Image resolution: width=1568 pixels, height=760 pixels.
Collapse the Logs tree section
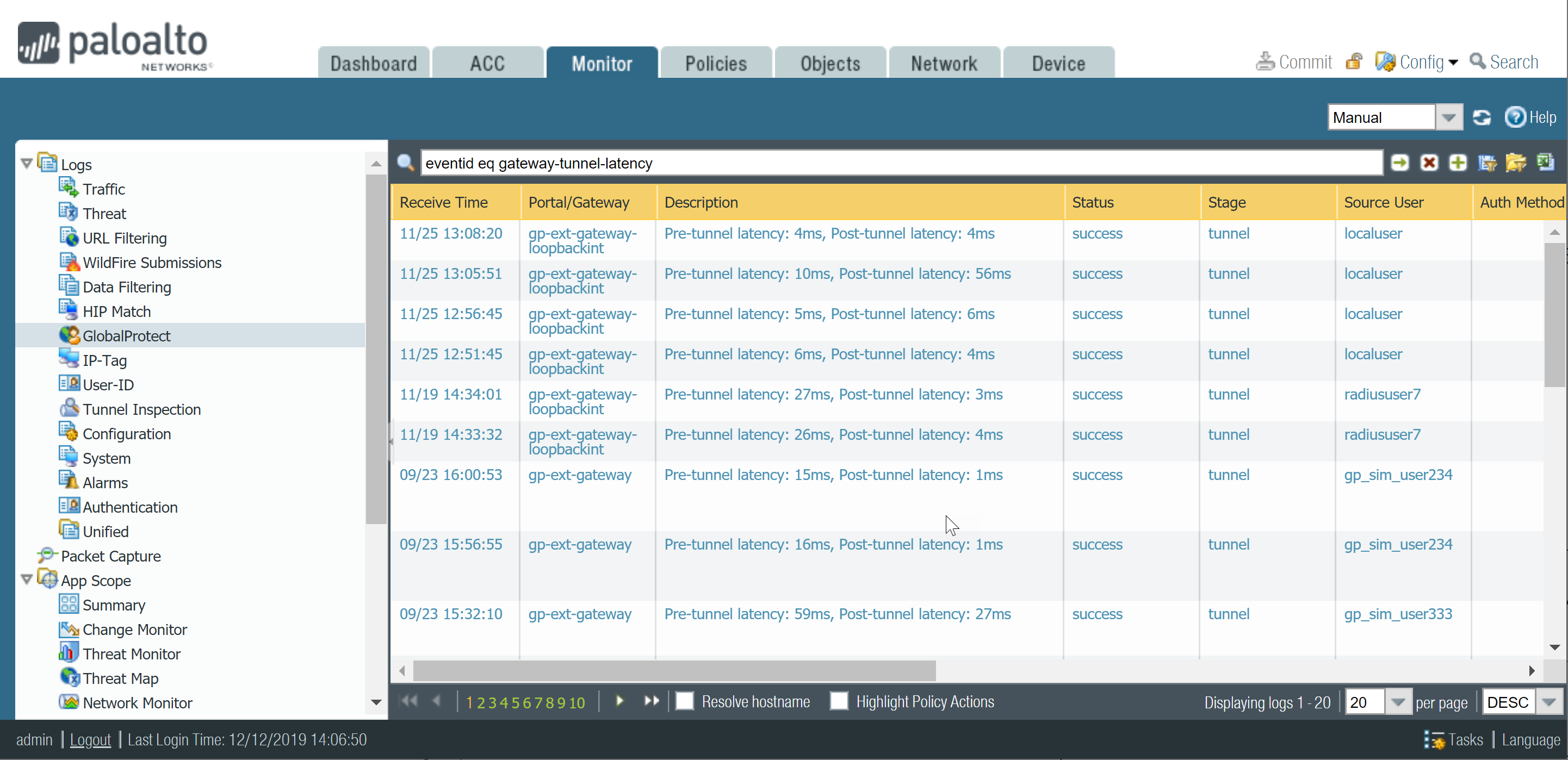click(x=26, y=163)
